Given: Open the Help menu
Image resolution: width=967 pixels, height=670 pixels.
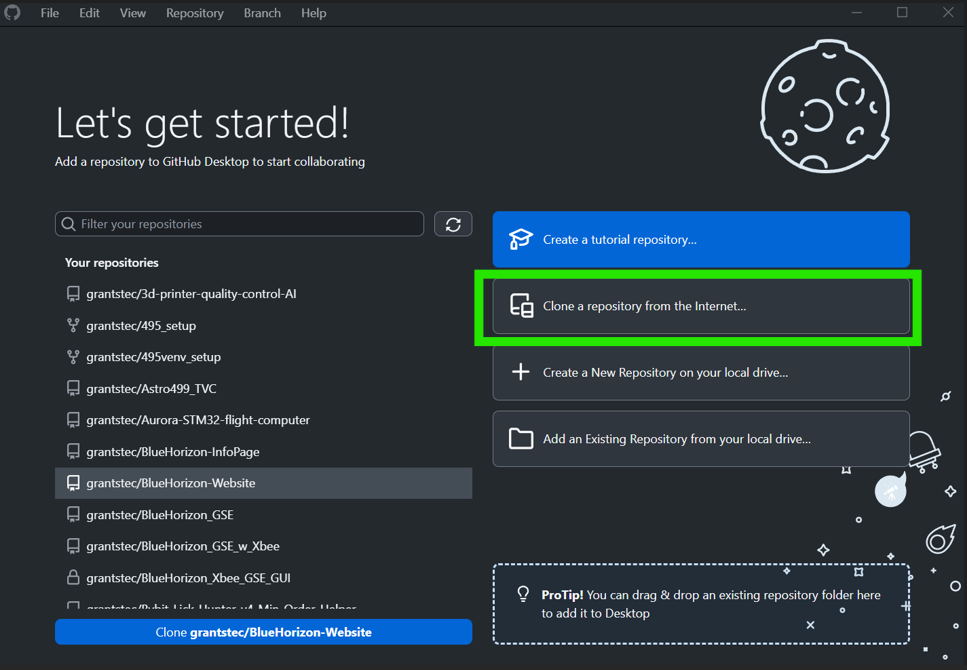Looking at the screenshot, I should click(313, 13).
